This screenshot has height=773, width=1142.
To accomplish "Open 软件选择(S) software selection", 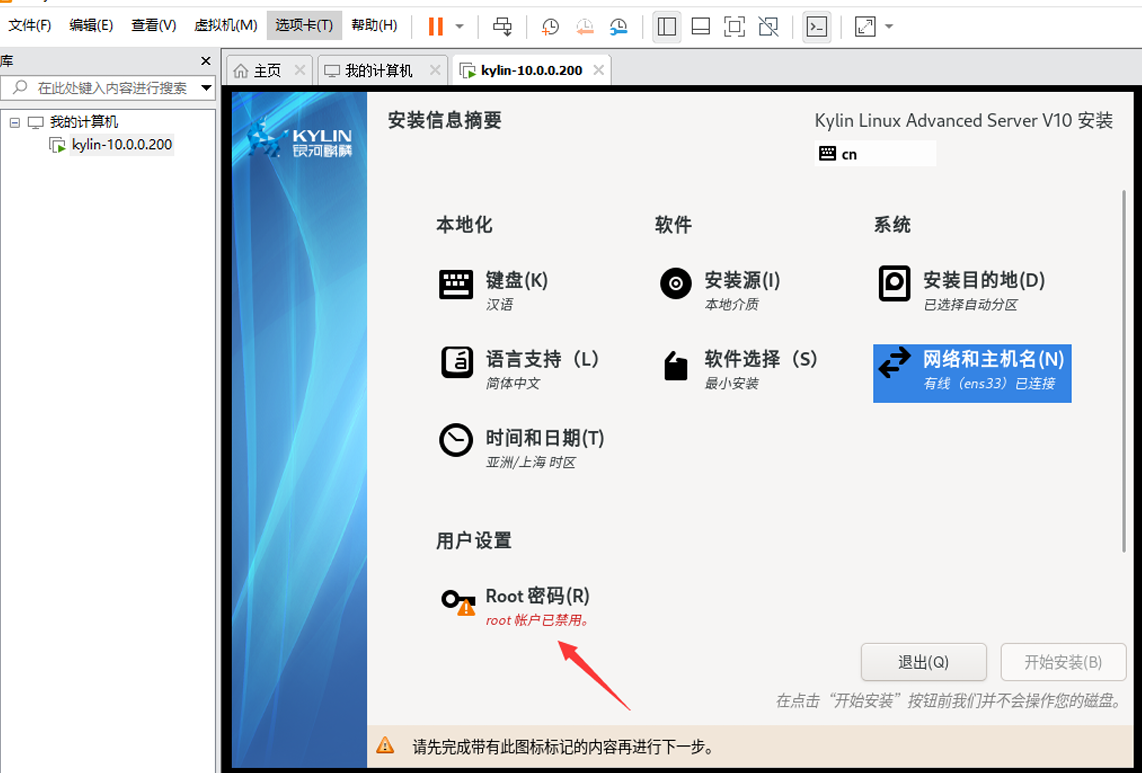I will point(739,369).
